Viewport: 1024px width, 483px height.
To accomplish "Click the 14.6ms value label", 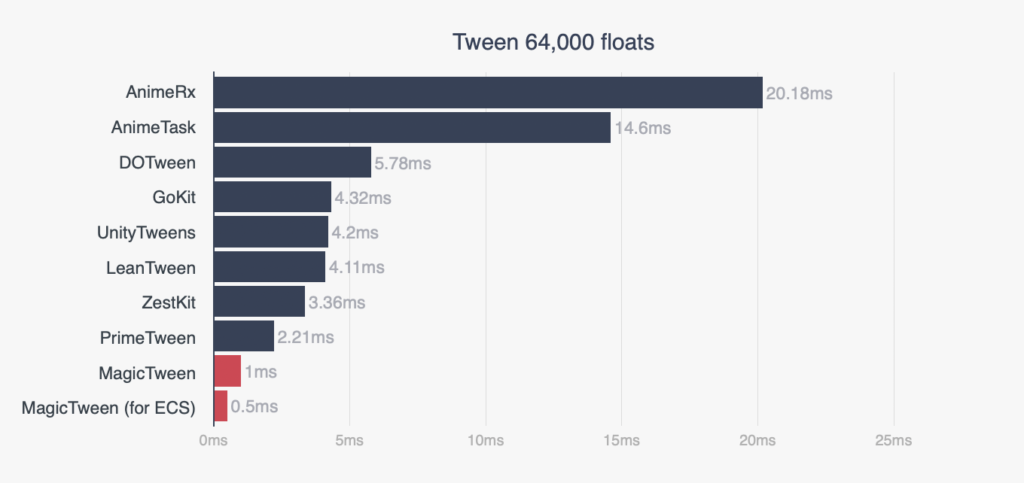I will (x=642, y=129).
